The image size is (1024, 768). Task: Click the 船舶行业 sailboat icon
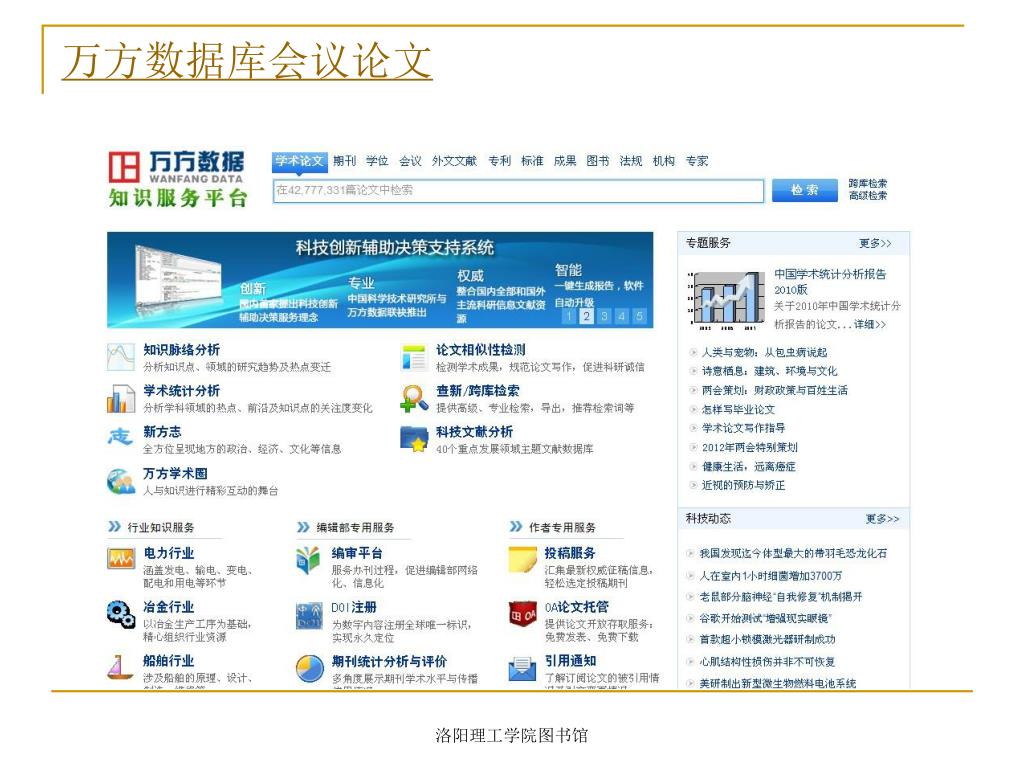pos(120,667)
